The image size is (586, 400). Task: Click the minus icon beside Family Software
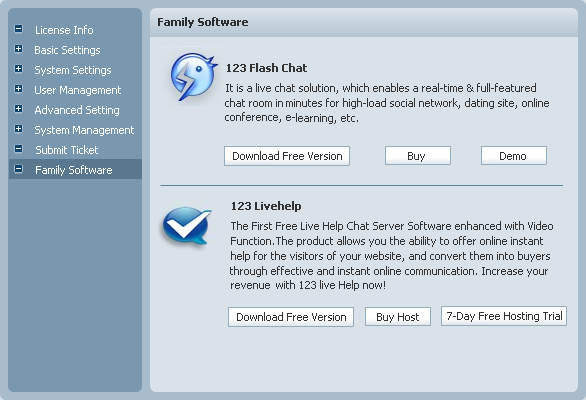(18, 169)
